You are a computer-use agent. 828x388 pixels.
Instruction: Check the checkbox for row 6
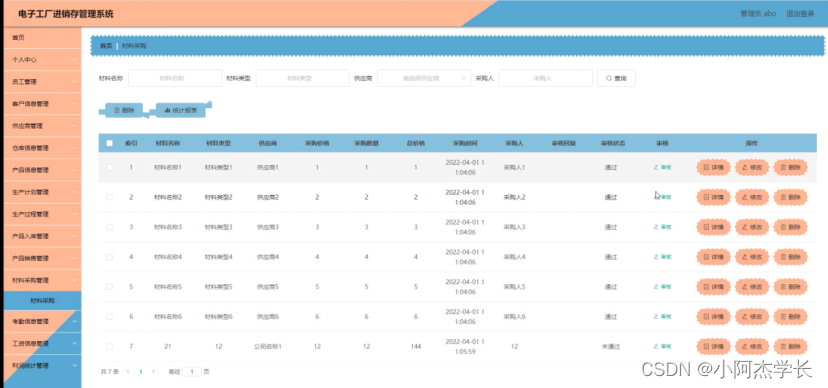[109, 317]
